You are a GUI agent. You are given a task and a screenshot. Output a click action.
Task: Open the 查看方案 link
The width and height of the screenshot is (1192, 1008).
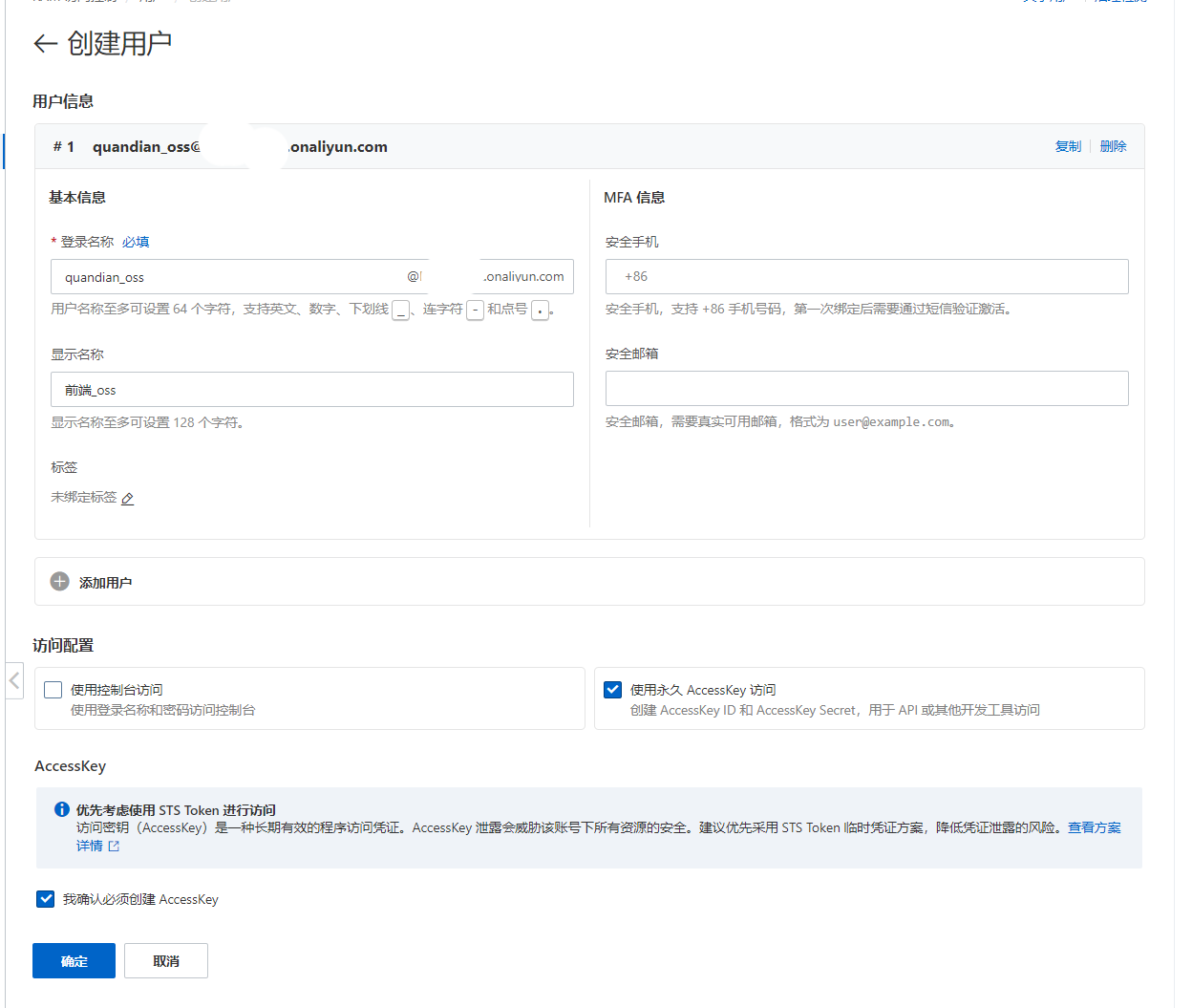[x=1095, y=827]
